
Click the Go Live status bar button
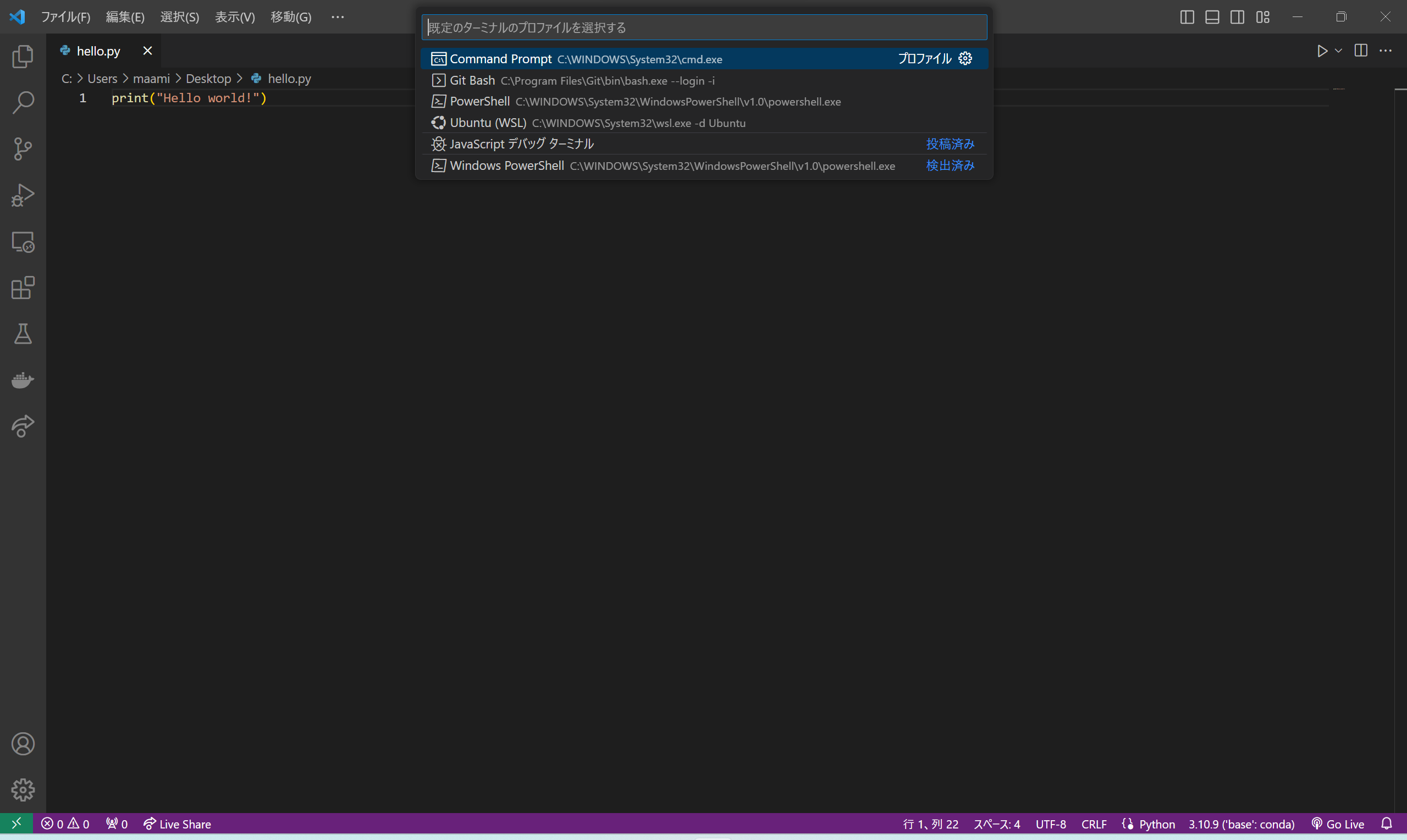[x=1338, y=824]
